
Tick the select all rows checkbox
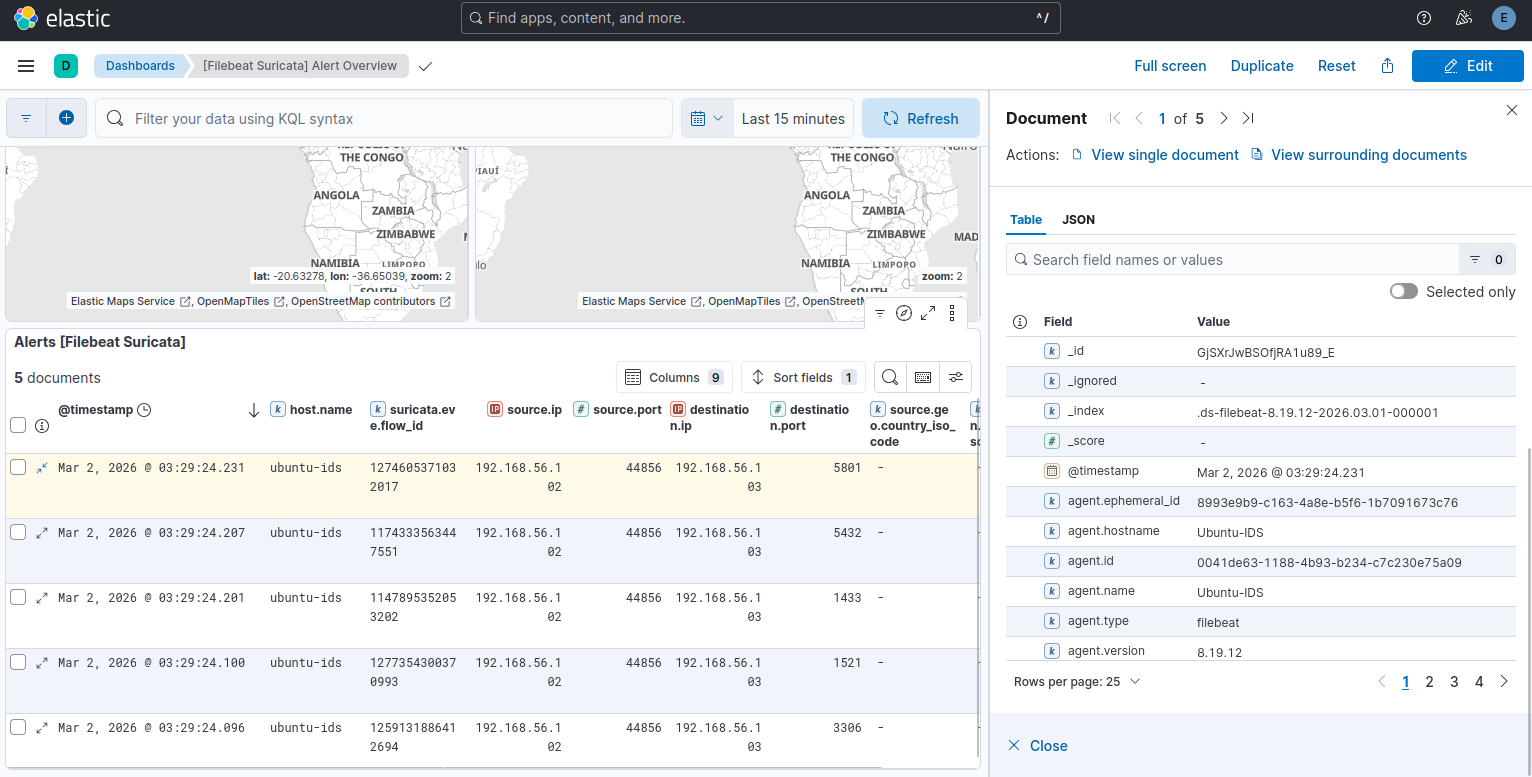coord(18,425)
